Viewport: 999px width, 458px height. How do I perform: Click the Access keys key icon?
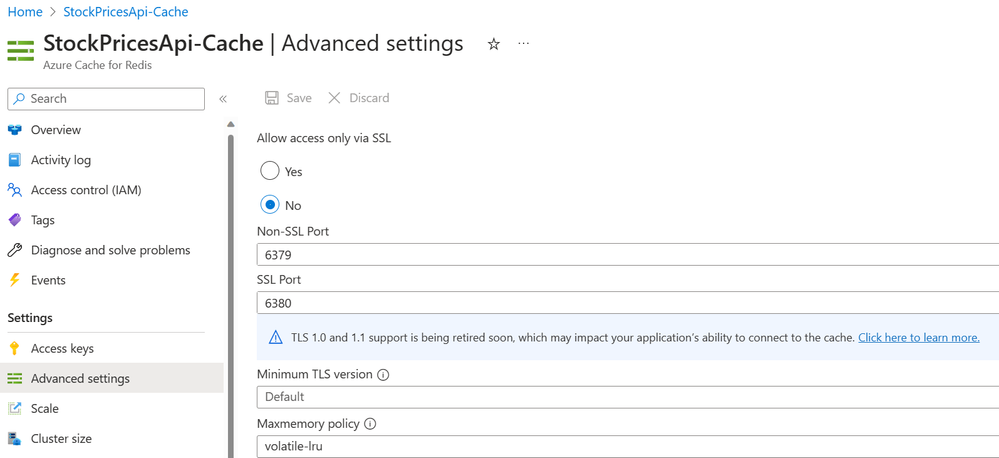15,349
